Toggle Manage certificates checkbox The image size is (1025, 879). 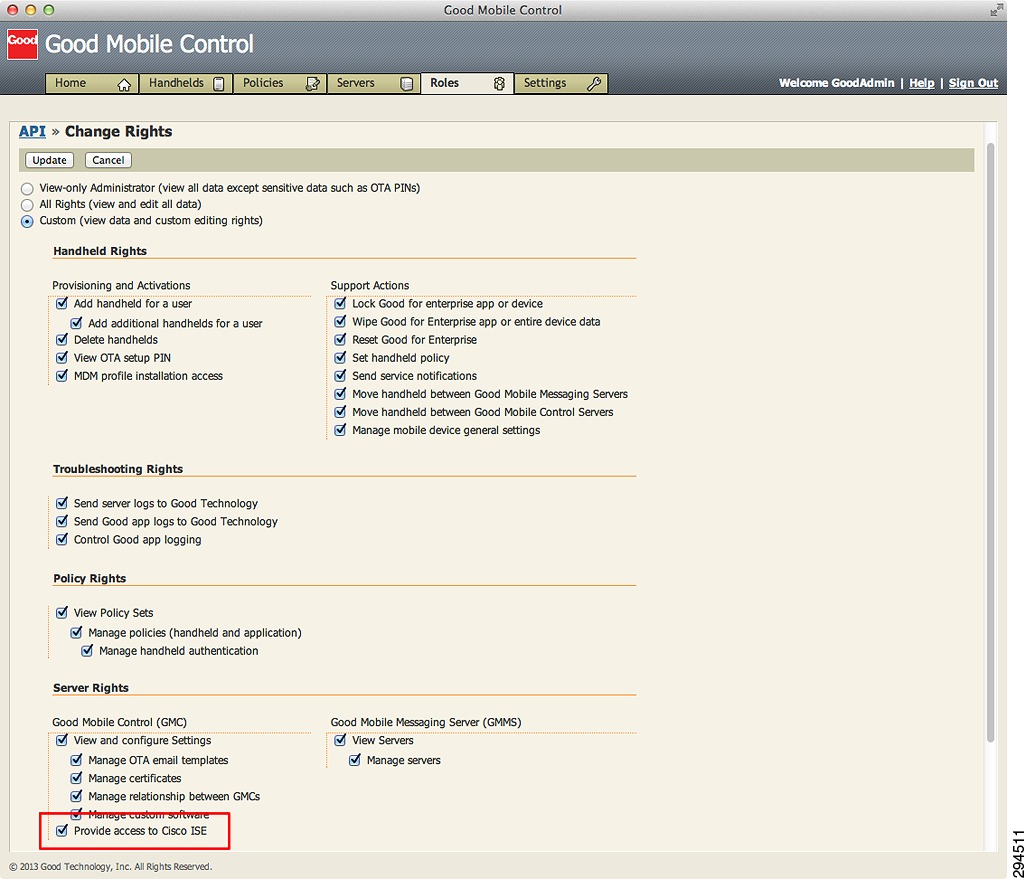coord(76,778)
